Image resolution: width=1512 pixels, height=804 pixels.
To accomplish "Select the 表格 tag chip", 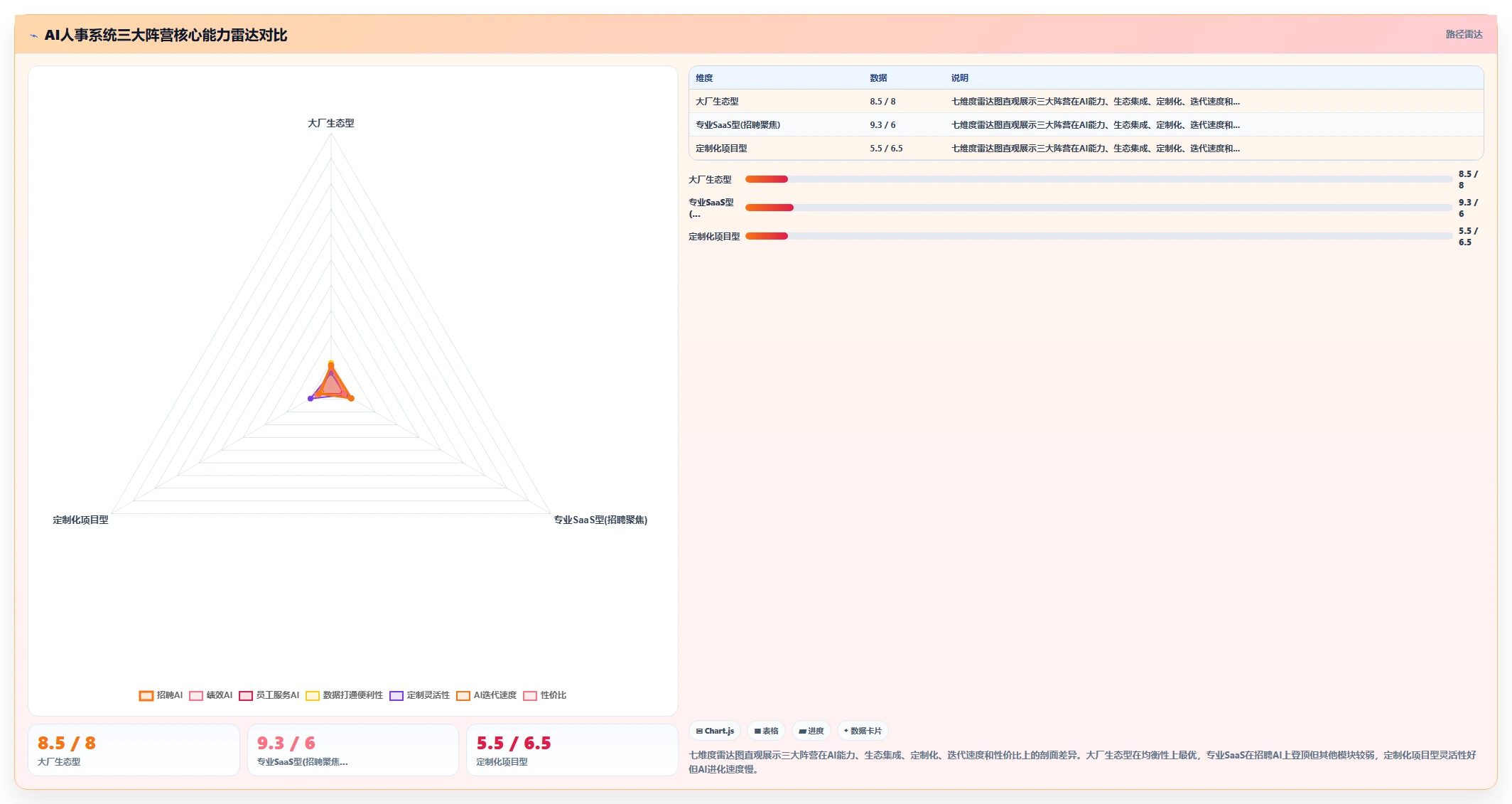I will [766, 731].
